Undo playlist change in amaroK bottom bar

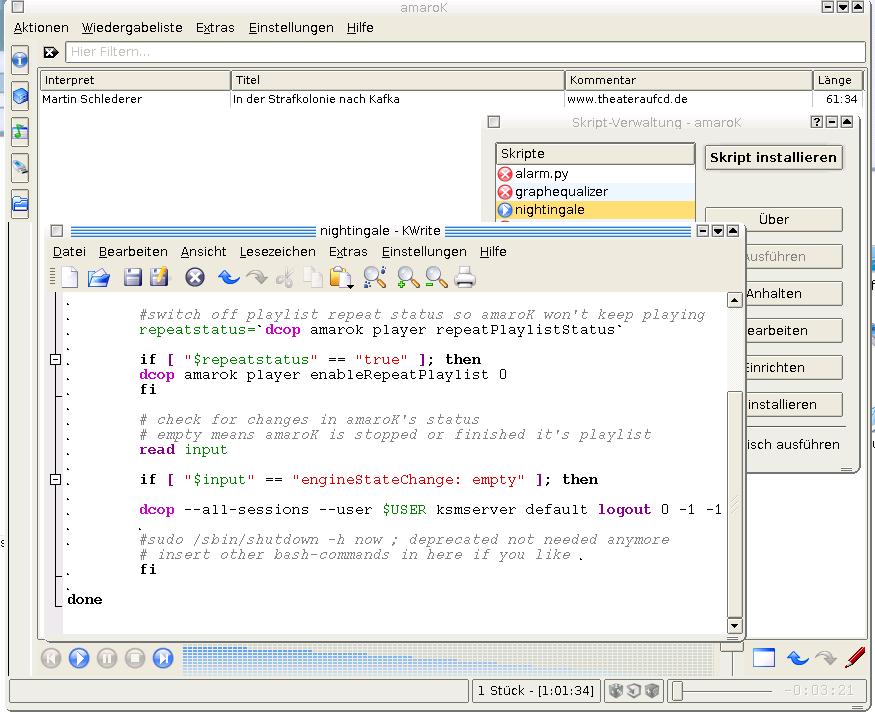pos(797,658)
